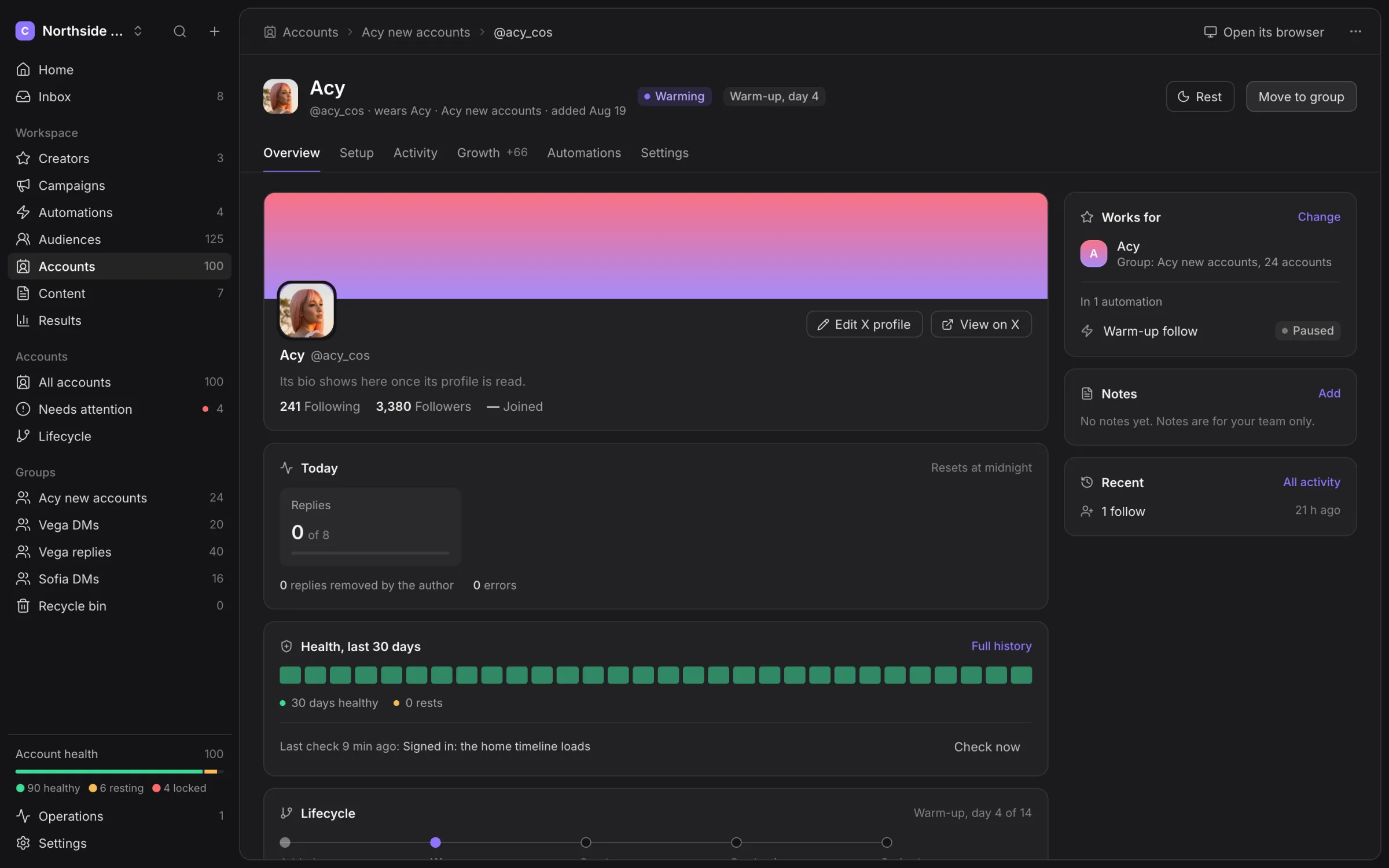Image resolution: width=1389 pixels, height=868 pixels.
Task: Open Full history for health
Action: pyautogui.click(x=1001, y=646)
